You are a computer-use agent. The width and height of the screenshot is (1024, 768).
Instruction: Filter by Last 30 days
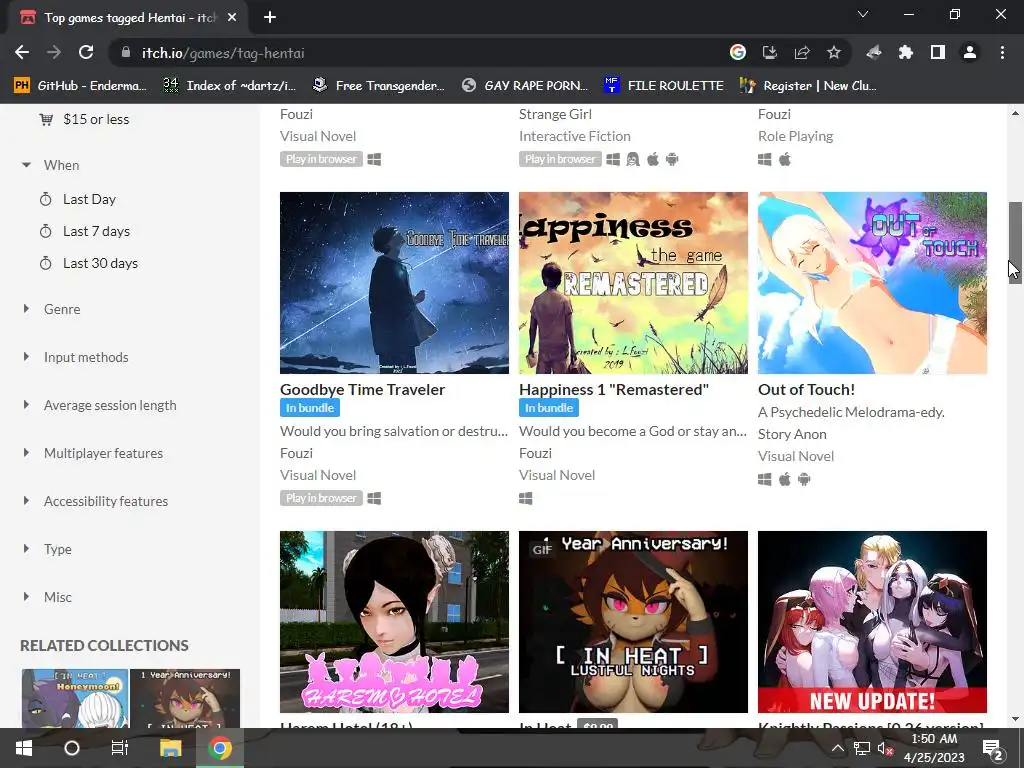[101, 263]
